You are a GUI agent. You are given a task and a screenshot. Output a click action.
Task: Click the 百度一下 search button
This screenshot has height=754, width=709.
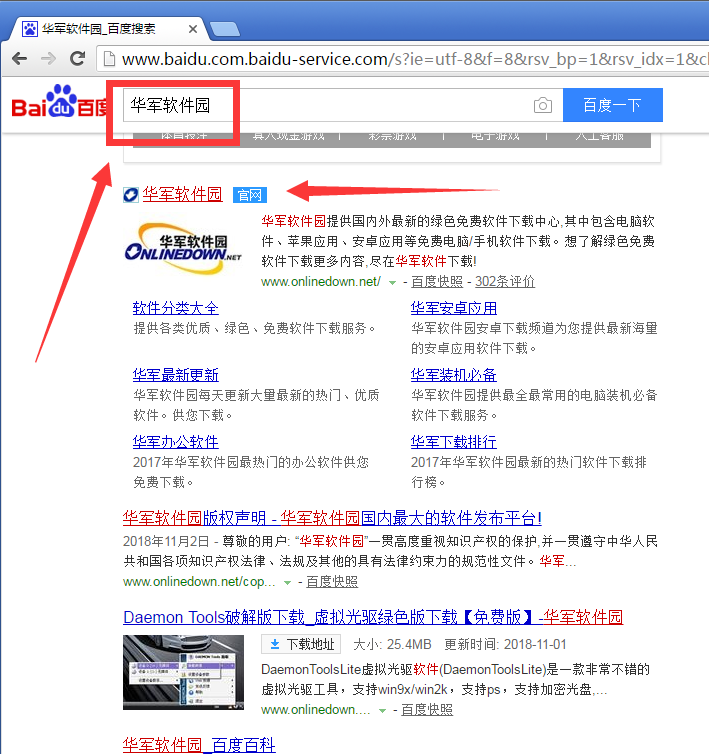pyautogui.click(x=613, y=105)
